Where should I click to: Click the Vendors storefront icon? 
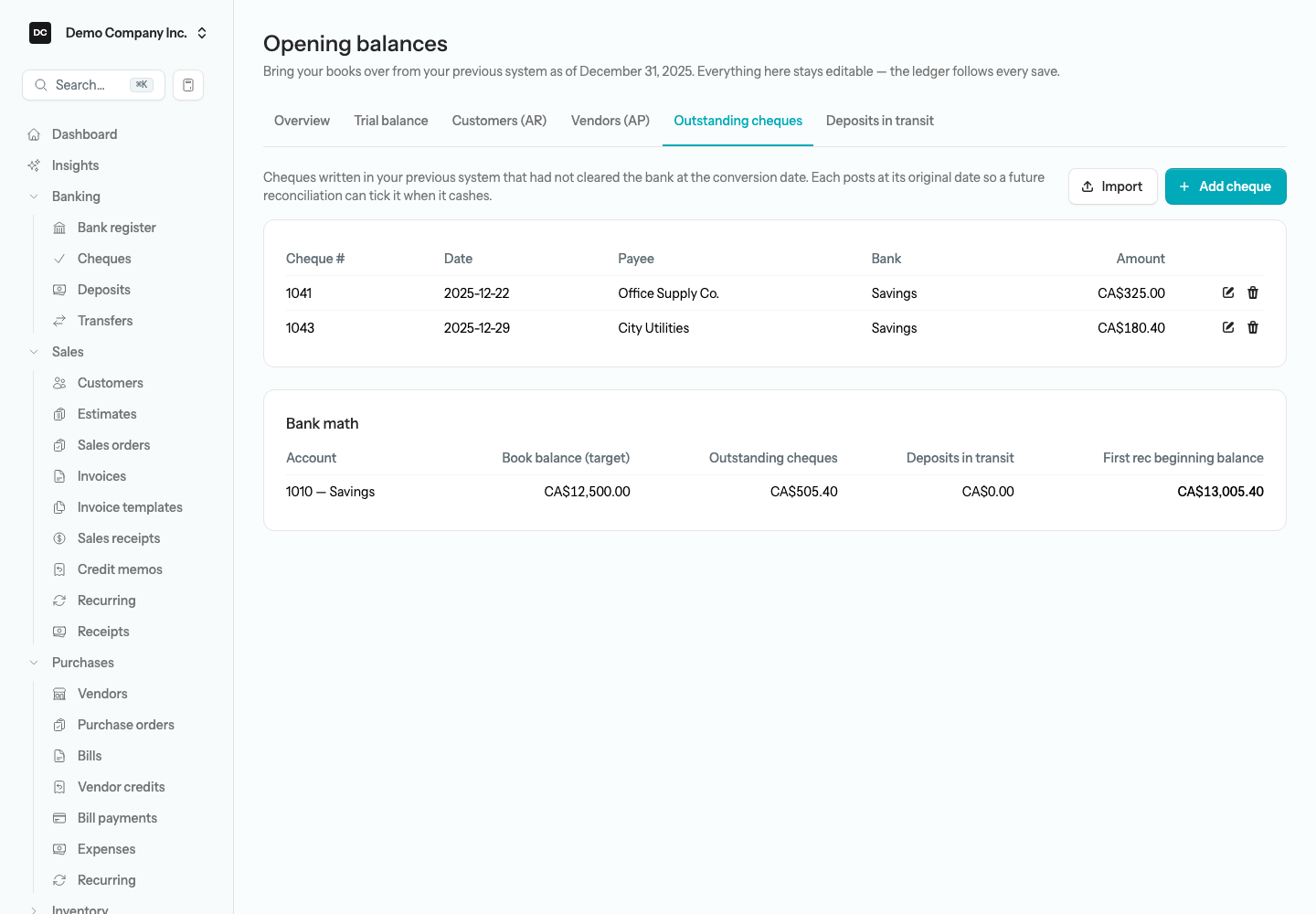[x=59, y=694]
